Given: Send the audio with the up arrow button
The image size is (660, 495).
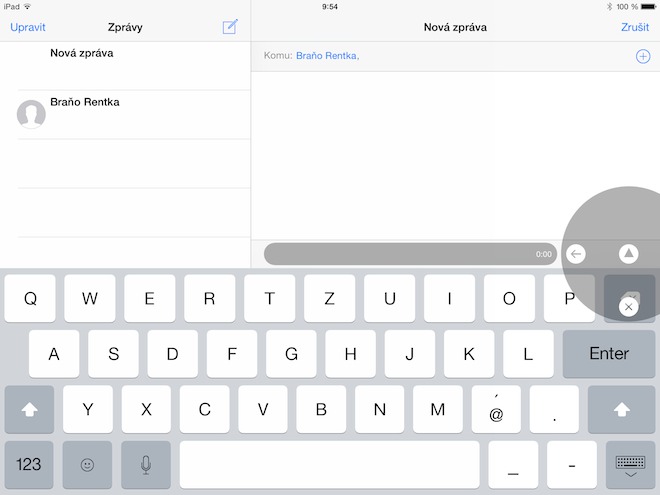Looking at the screenshot, I should [x=628, y=254].
